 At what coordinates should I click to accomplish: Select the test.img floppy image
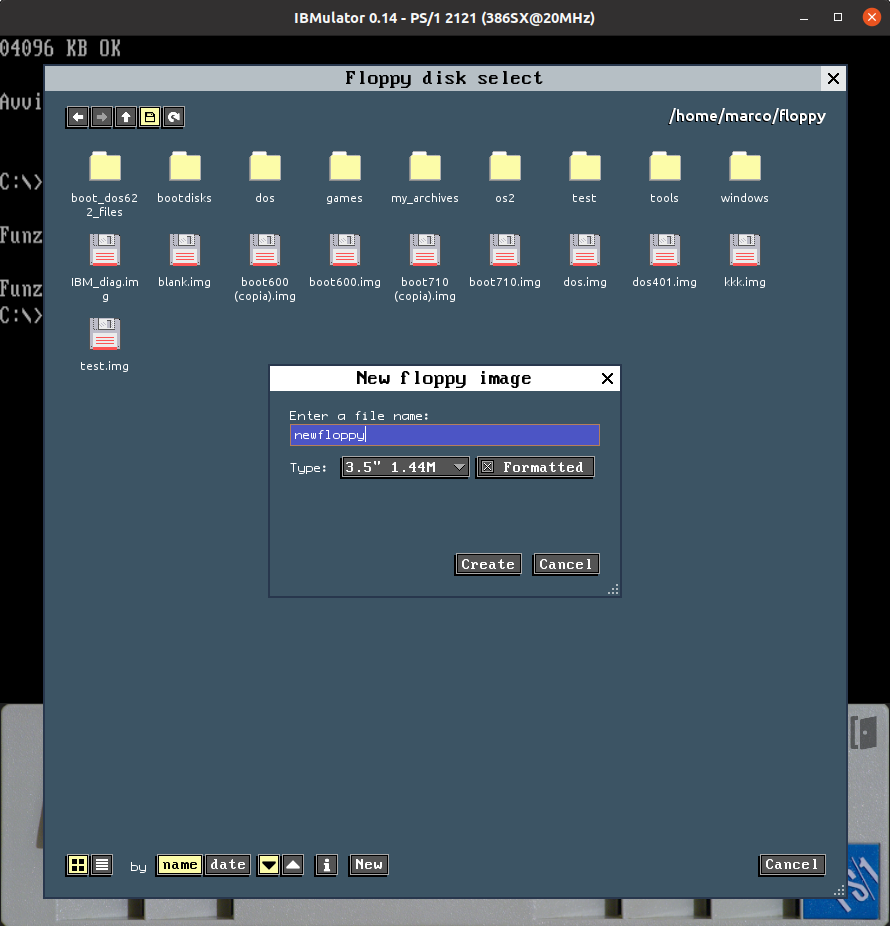pyautogui.click(x=105, y=345)
